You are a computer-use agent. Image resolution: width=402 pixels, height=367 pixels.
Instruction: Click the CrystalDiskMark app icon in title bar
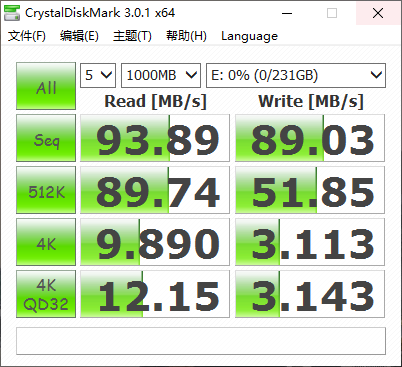click(x=12, y=13)
